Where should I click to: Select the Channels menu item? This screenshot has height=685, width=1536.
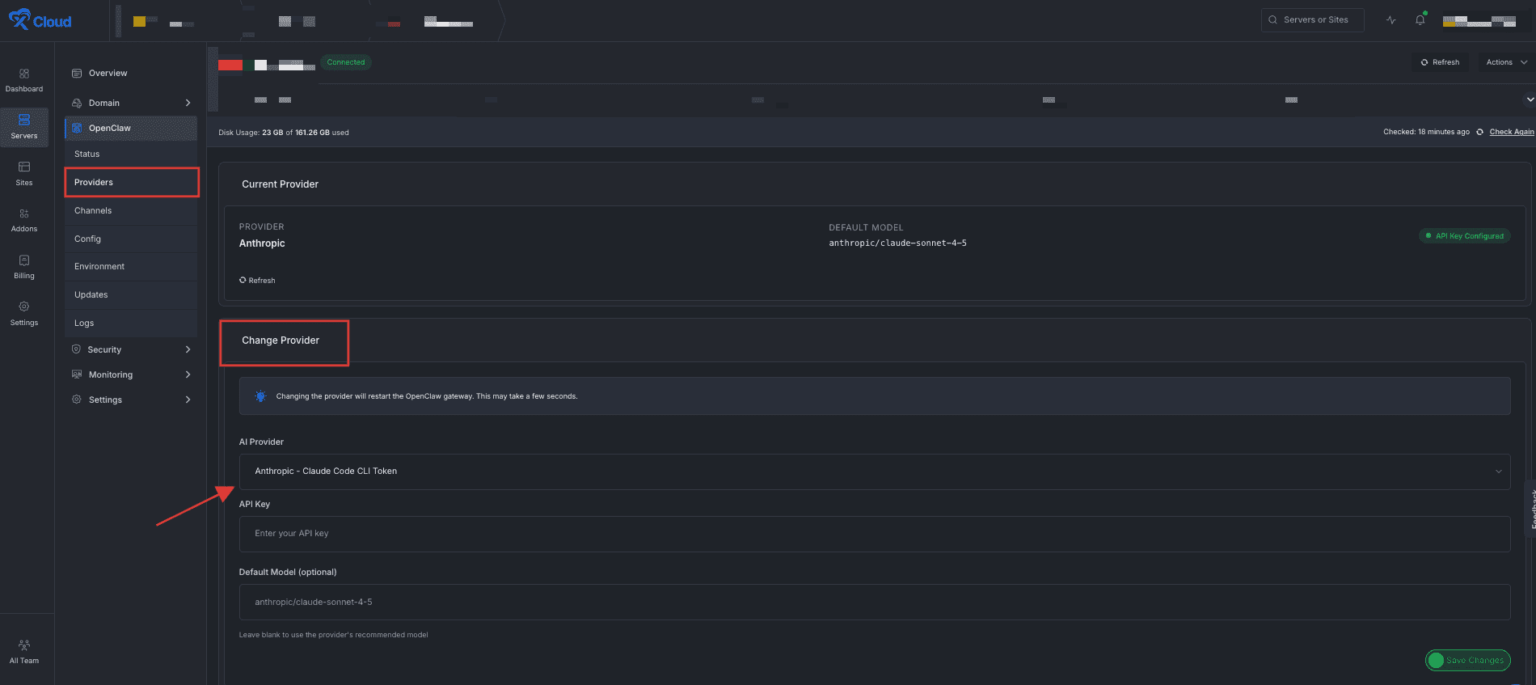click(x=92, y=210)
